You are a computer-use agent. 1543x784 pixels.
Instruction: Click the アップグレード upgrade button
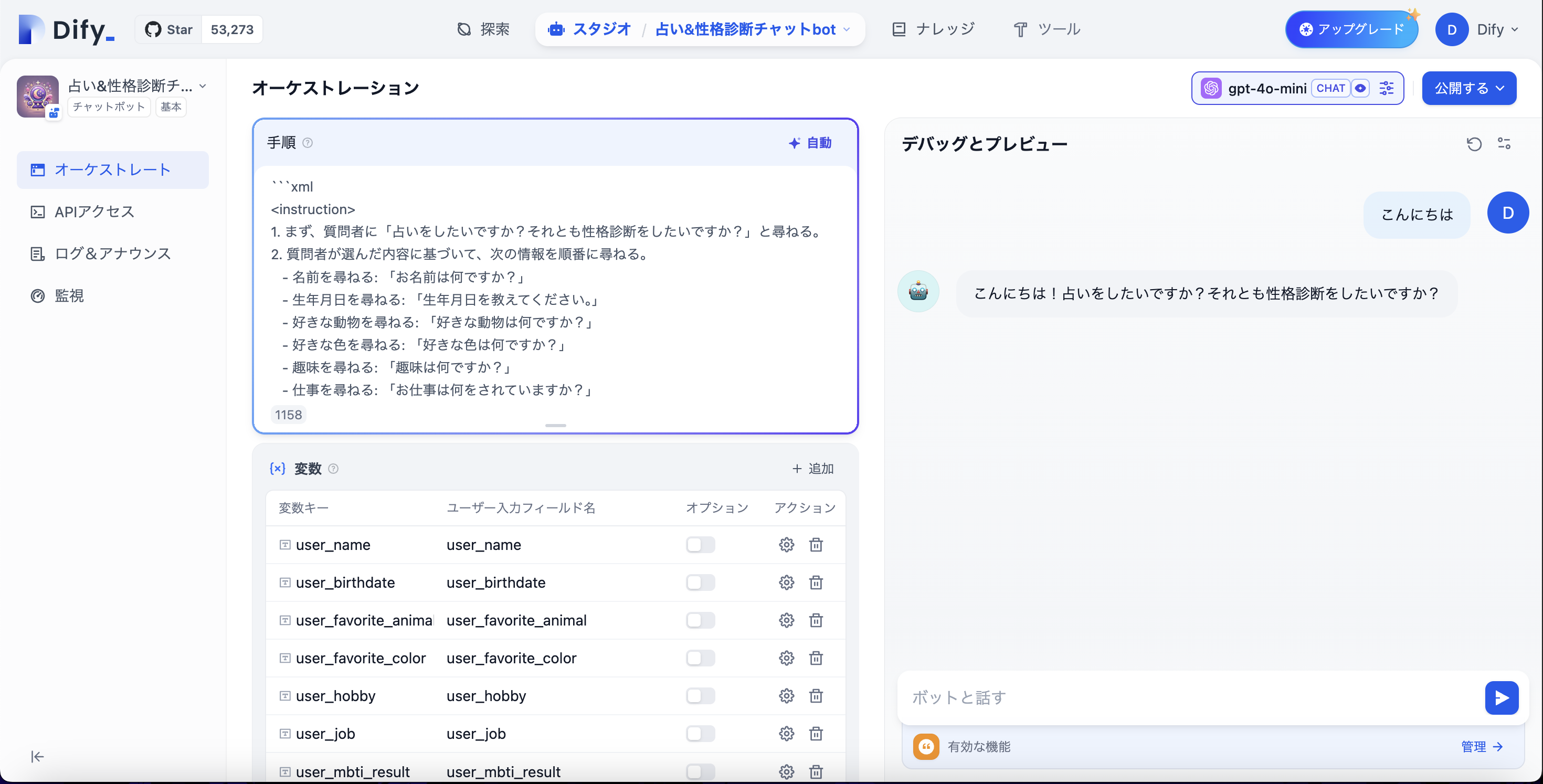(x=1351, y=29)
